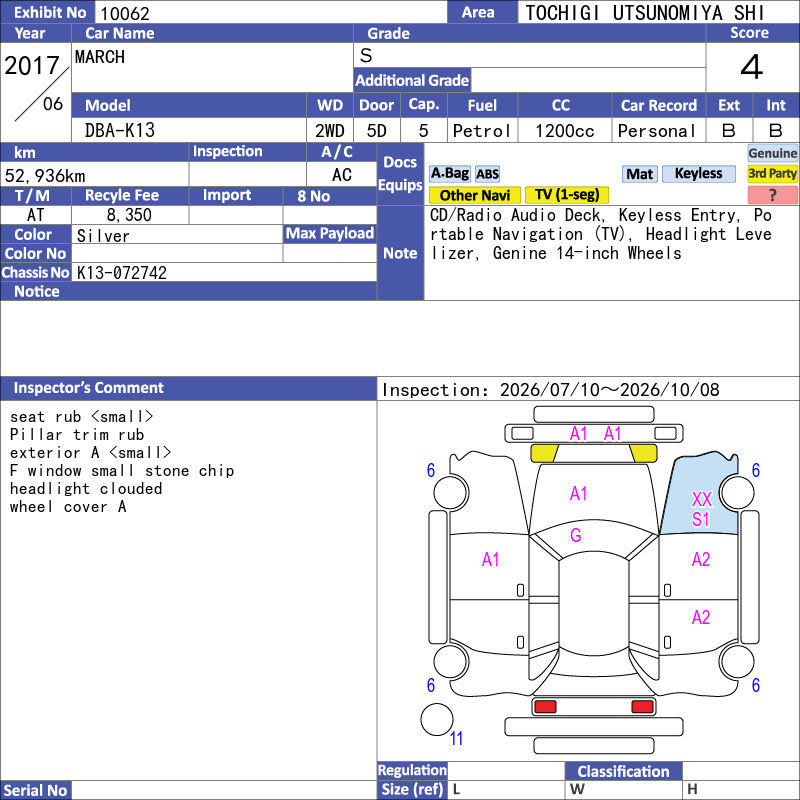Click the score value 4
This screenshot has height=800, width=800.
tap(752, 67)
